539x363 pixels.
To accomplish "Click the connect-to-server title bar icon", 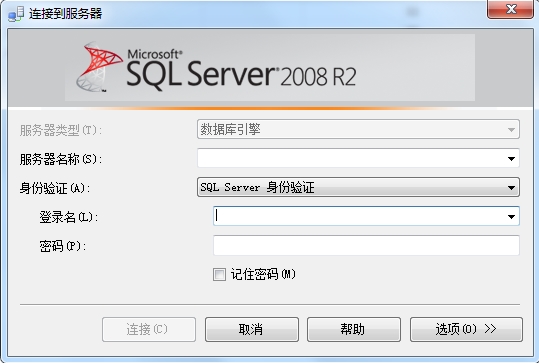I will pyautogui.click(x=16, y=14).
